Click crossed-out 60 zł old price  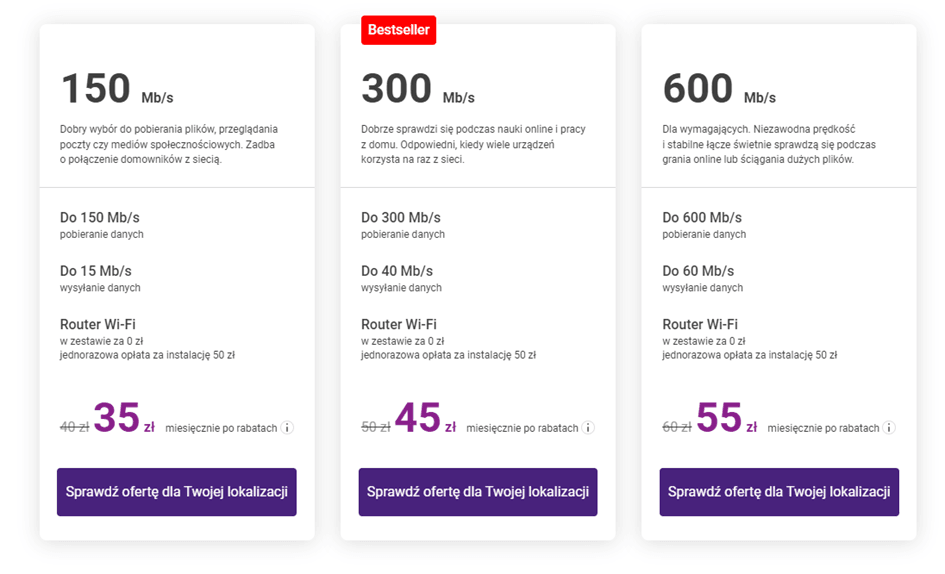[677, 427]
